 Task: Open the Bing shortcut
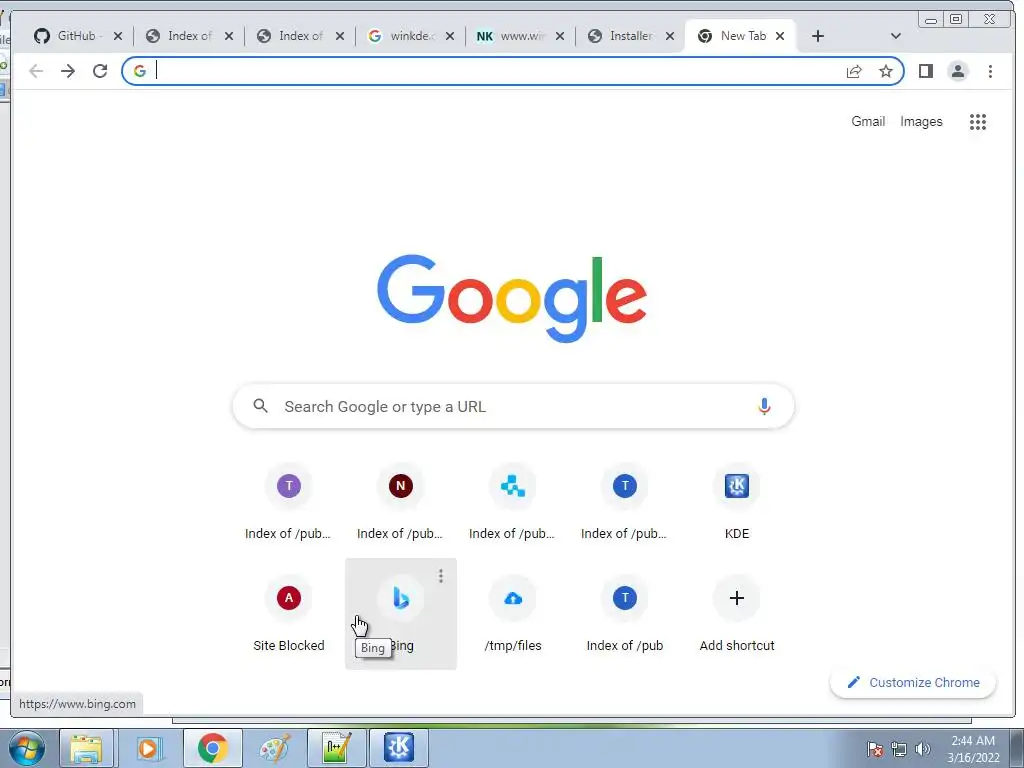(400, 615)
